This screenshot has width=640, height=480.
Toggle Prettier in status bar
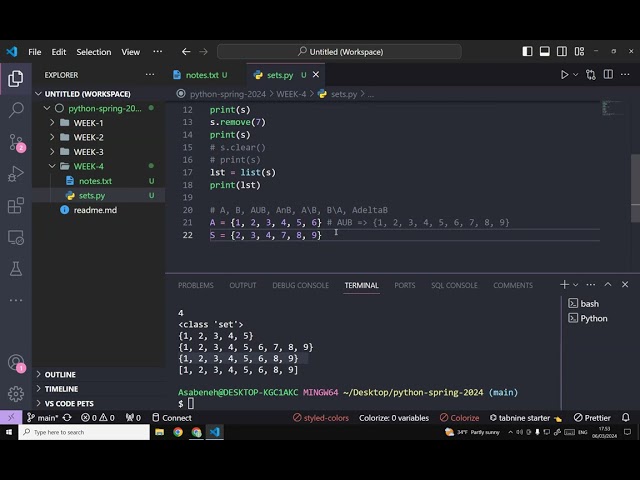[592, 418]
